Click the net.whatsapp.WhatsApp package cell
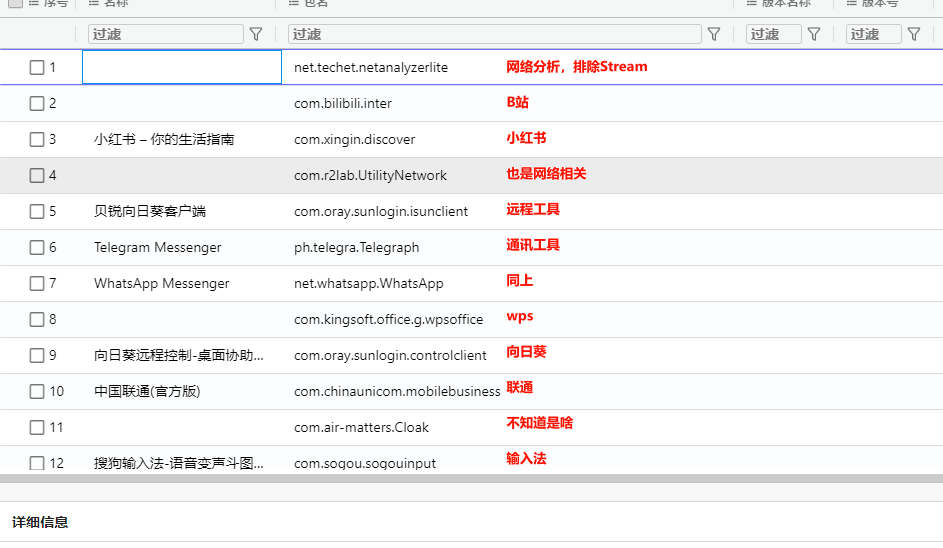The image size is (943, 548). click(369, 283)
